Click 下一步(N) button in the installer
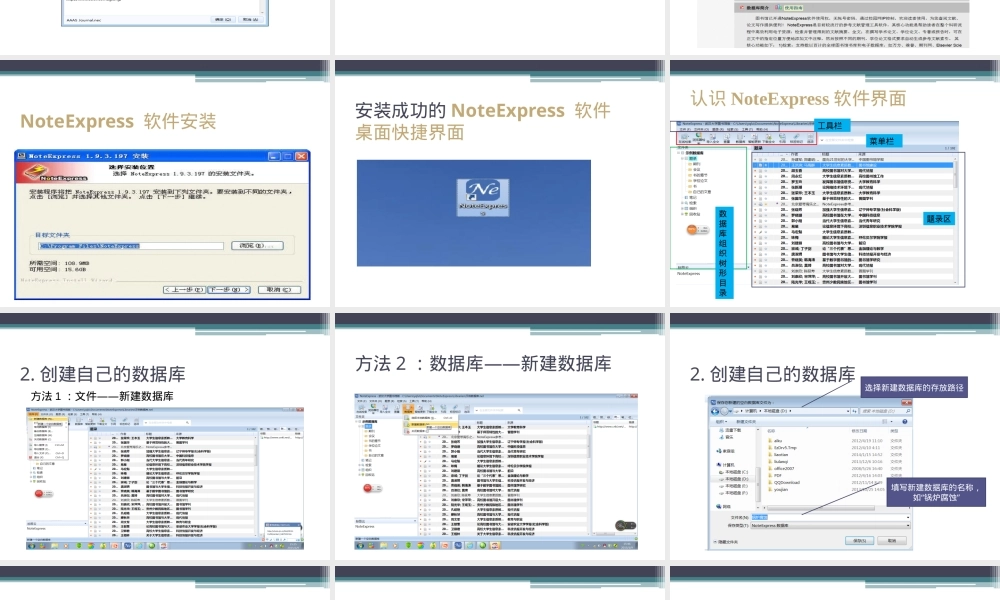This screenshot has width=1000, height=600. [x=230, y=289]
